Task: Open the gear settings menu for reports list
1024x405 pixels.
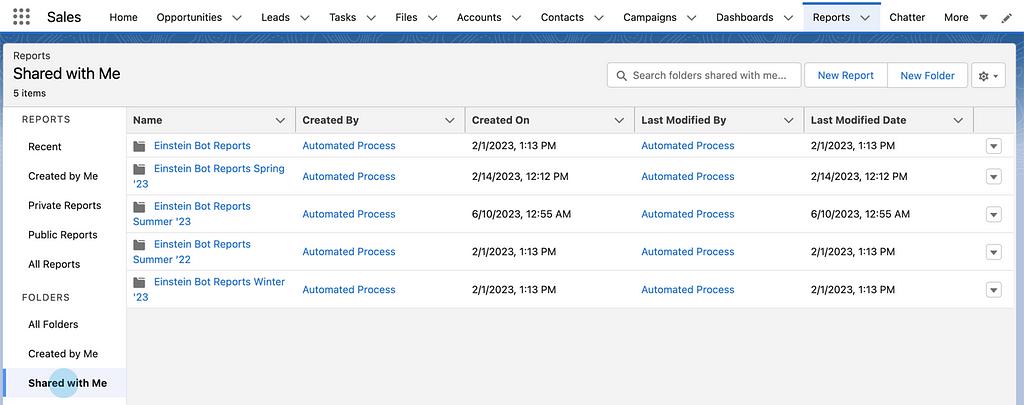Action: click(x=988, y=76)
